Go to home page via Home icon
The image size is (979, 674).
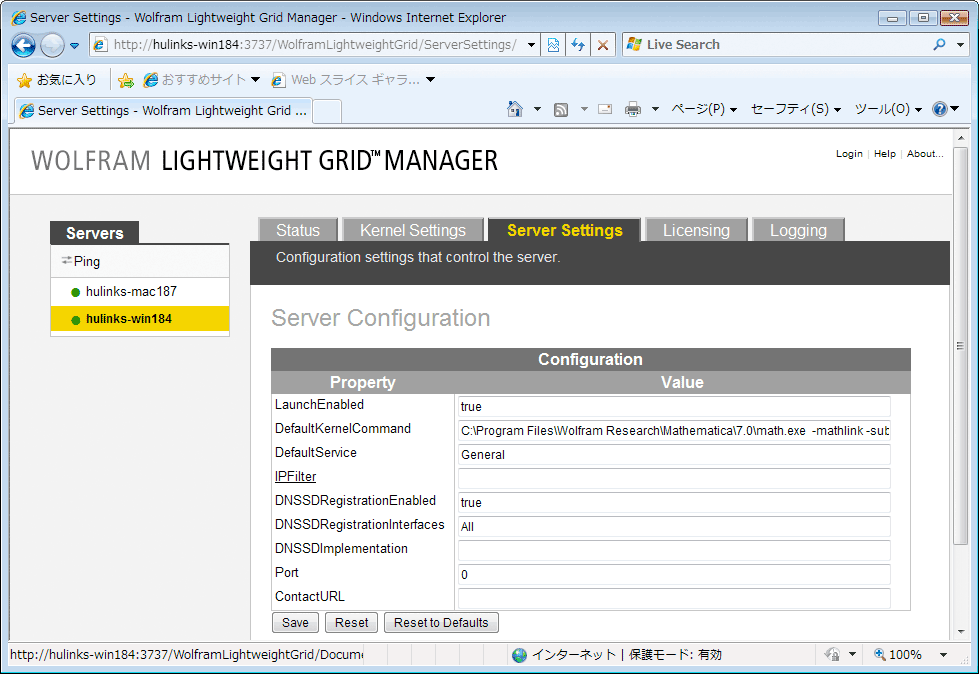click(x=515, y=109)
